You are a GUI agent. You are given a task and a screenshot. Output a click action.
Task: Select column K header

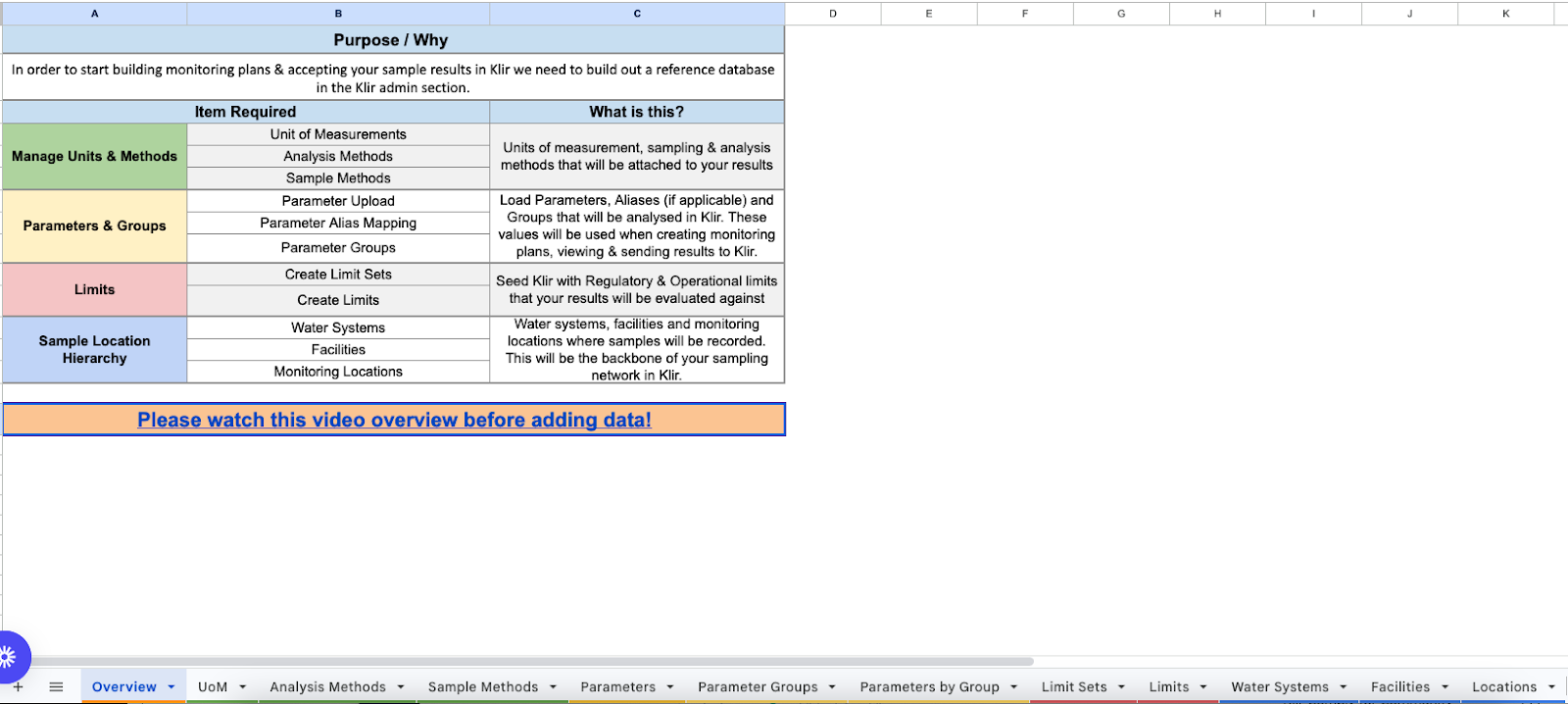click(x=1505, y=14)
